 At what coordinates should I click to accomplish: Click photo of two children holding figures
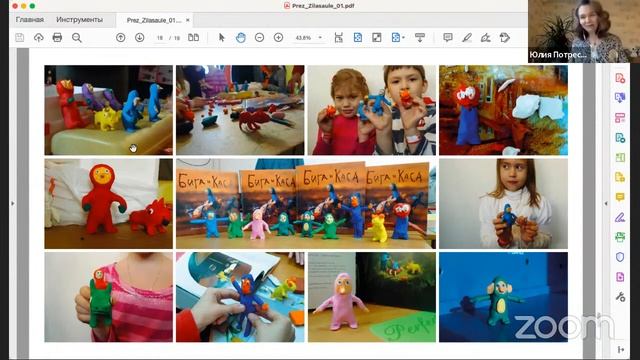372,110
